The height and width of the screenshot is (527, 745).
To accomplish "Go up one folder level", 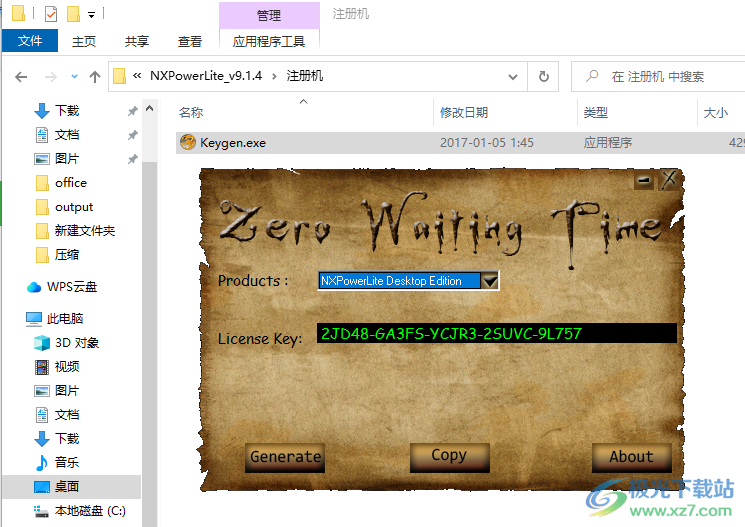I will click(x=95, y=77).
